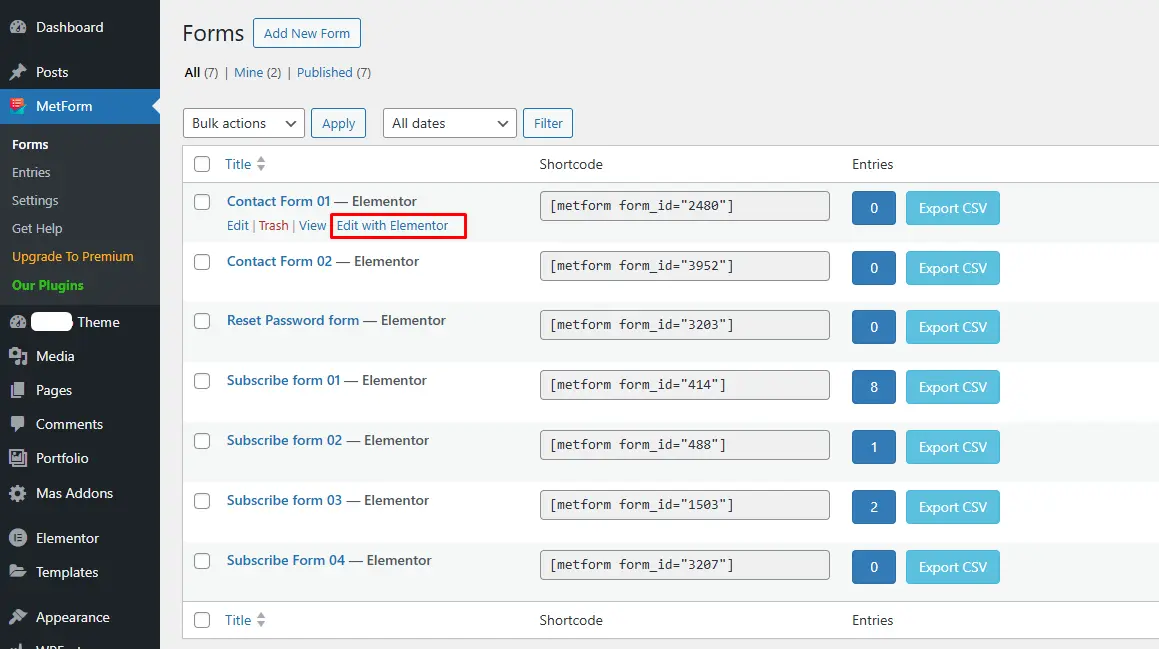Screen dimensions: 1159x649
Task: Click the Appearance paintbrush icon
Action: click(x=18, y=617)
